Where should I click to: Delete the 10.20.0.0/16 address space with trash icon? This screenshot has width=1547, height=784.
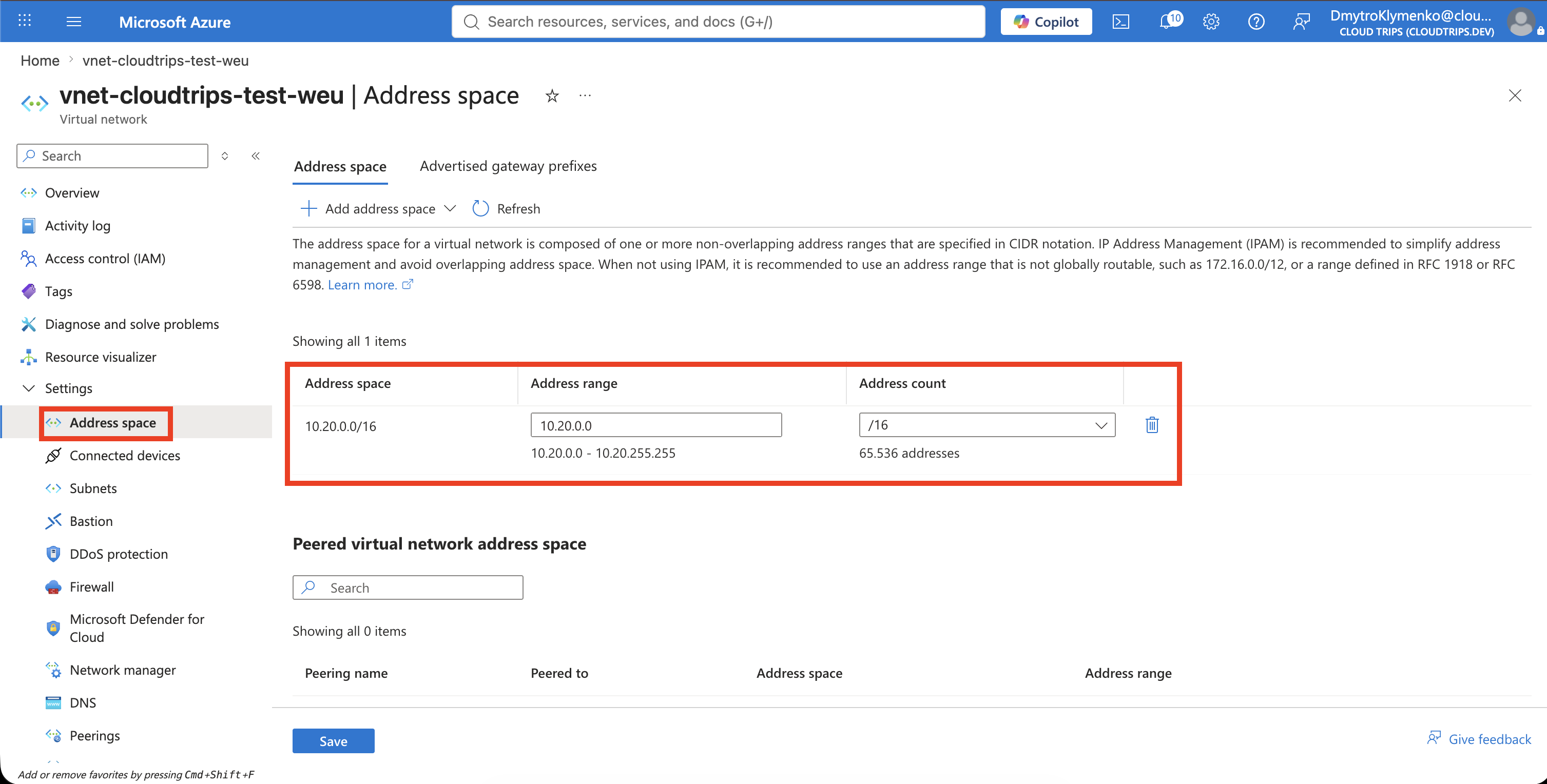[1152, 425]
